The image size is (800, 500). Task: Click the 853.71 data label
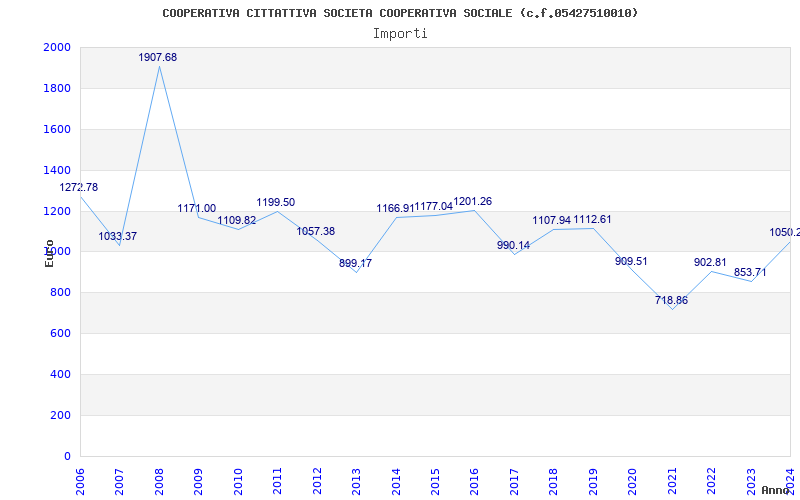pos(750,272)
